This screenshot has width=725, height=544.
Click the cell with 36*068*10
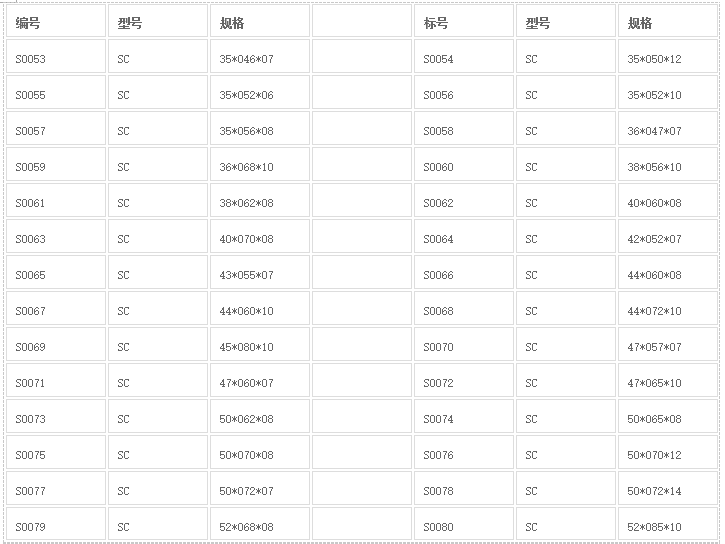pos(259,167)
